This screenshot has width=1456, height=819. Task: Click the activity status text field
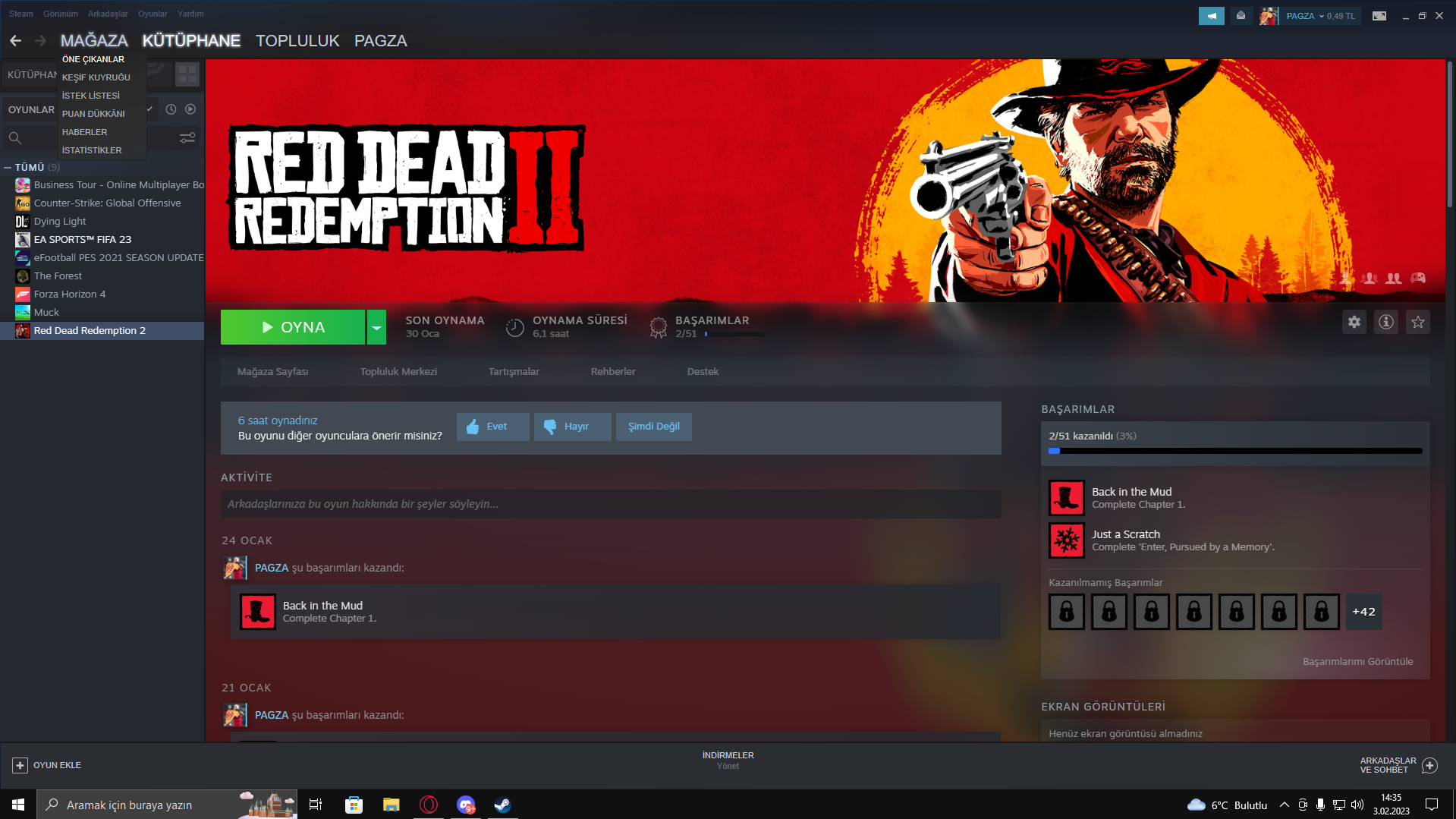(611, 504)
